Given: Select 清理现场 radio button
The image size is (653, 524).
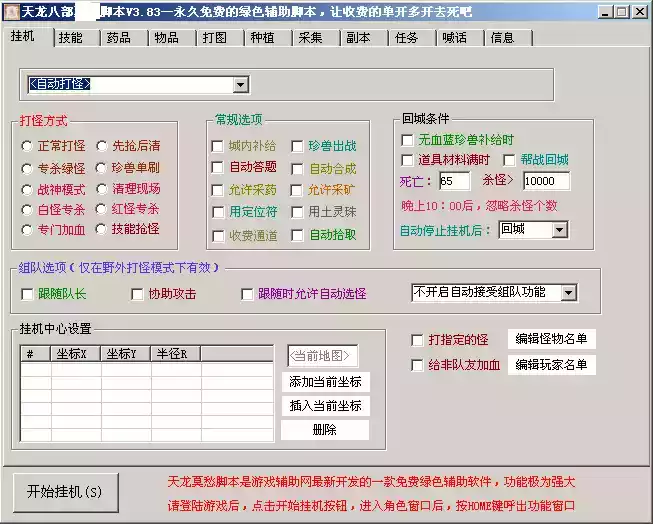Looking at the screenshot, I should (102, 189).
